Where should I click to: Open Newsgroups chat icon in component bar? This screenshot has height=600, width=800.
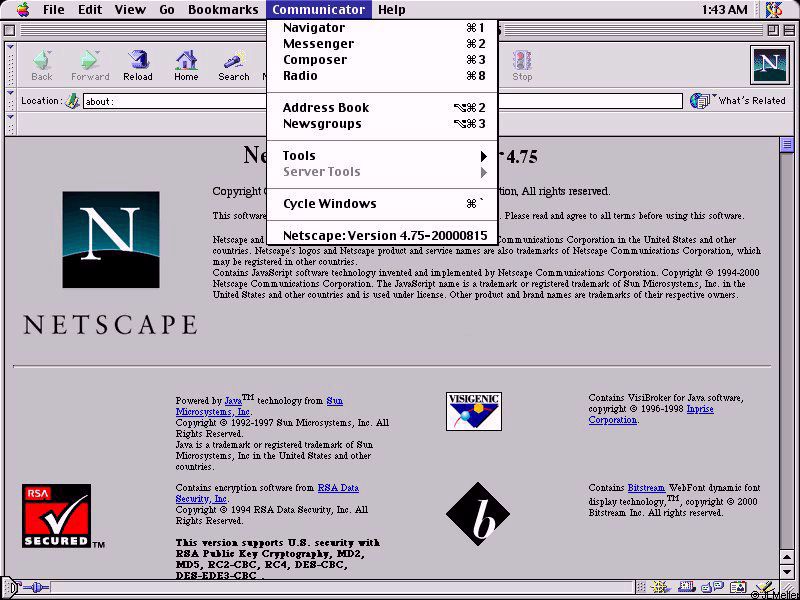[712, 588]
